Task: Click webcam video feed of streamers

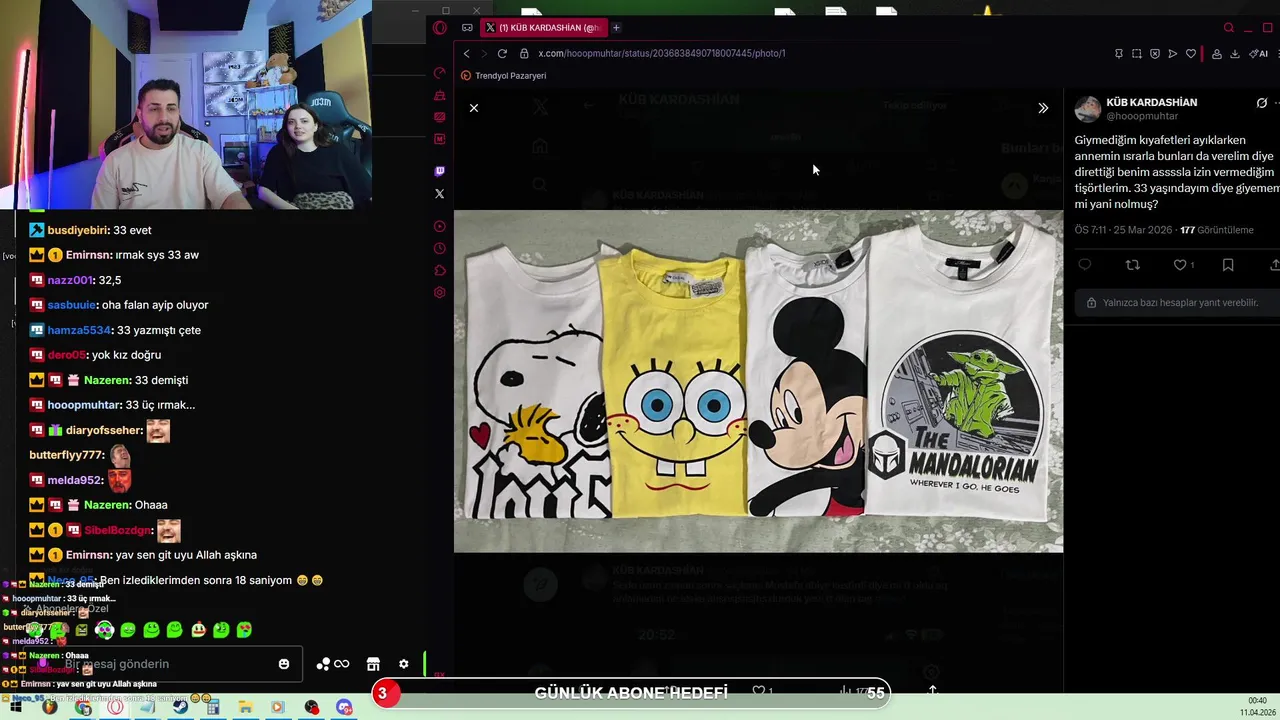Action: (x=186, y=105)
